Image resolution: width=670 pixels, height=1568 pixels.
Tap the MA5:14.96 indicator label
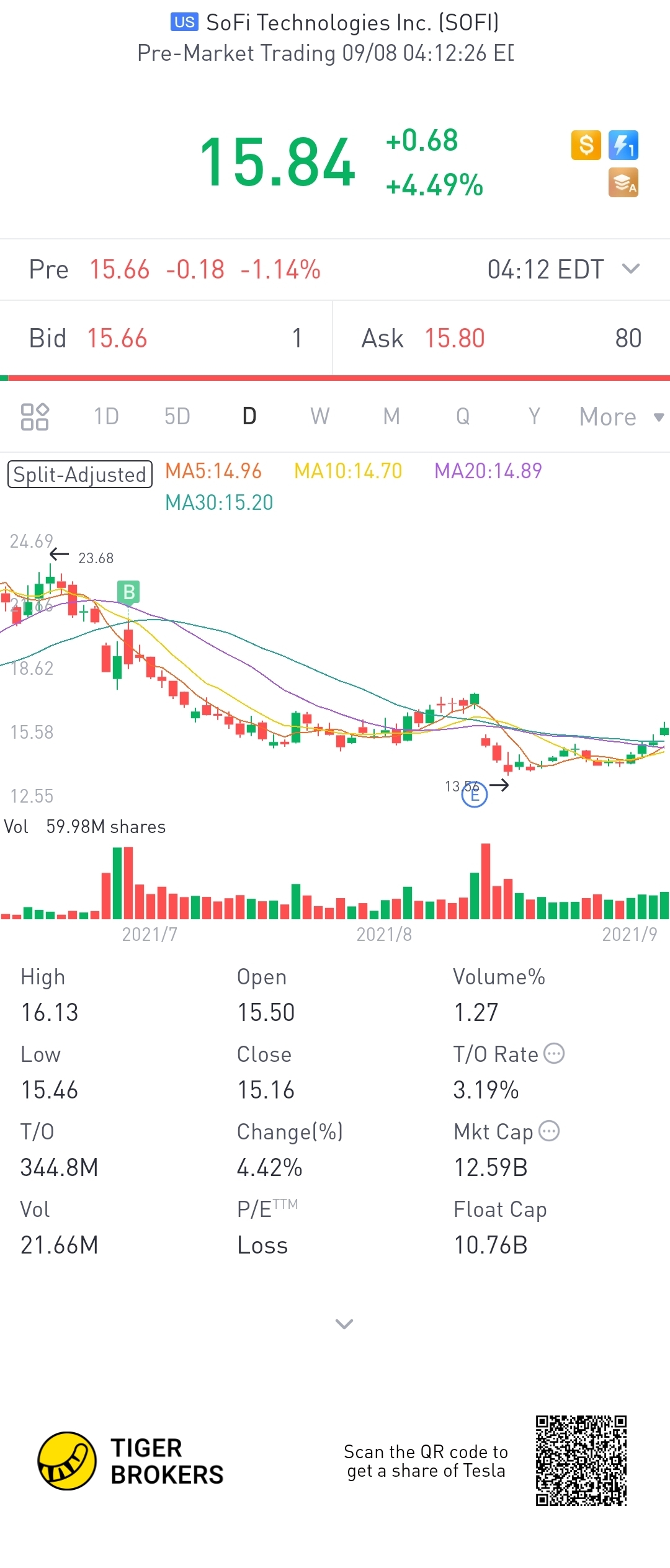(x=213, y=471)
